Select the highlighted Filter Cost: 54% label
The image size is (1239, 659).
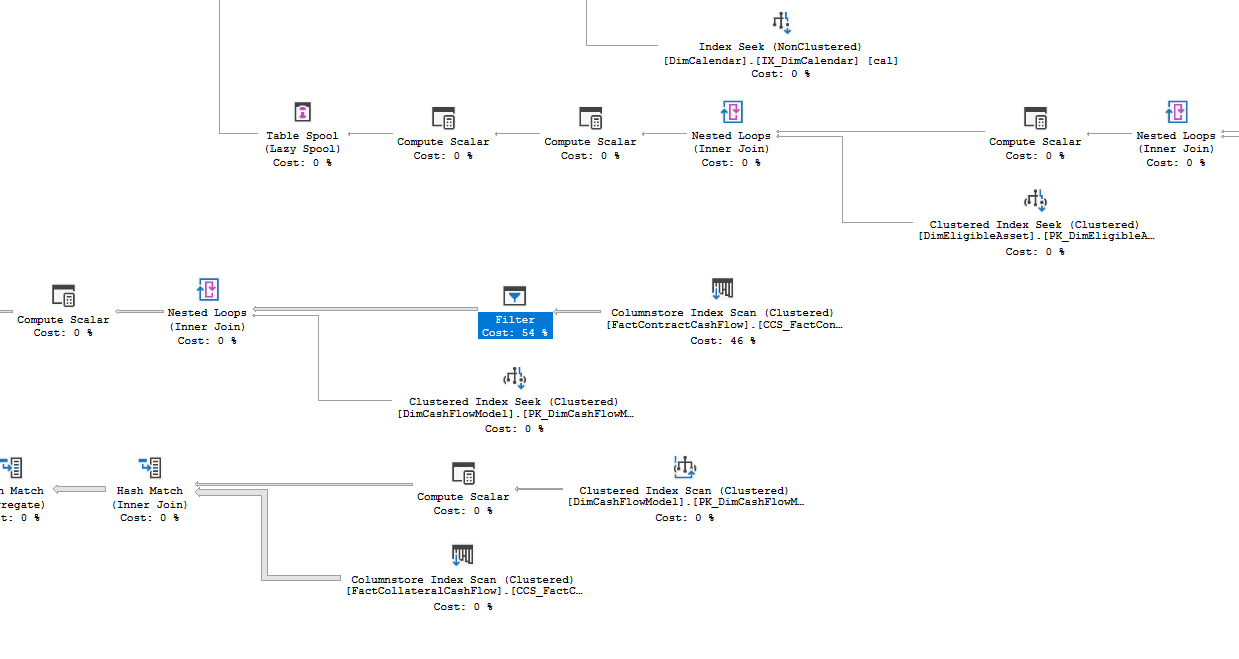514,325
